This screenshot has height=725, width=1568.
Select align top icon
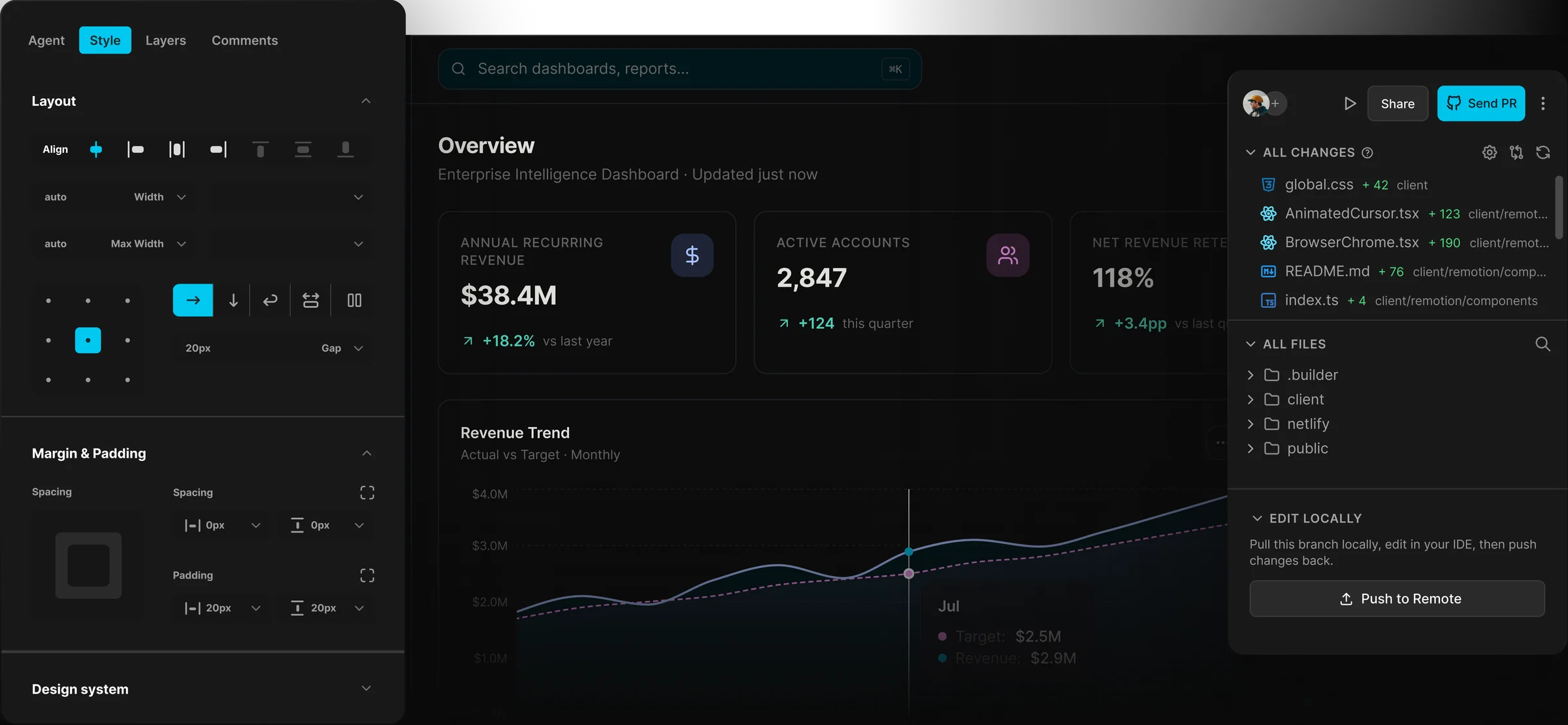tap(261, 150)
